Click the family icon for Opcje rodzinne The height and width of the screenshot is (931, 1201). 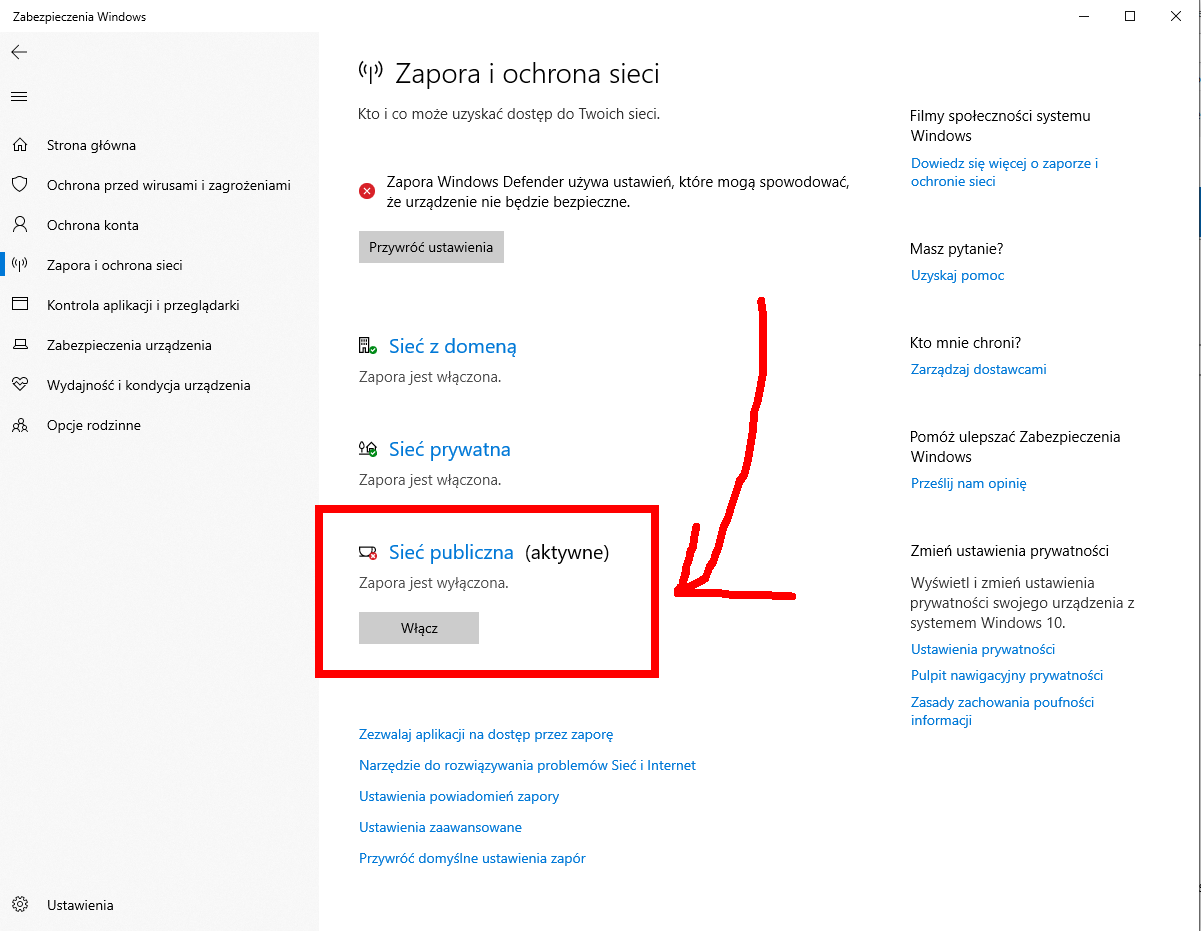pos(19,425)
